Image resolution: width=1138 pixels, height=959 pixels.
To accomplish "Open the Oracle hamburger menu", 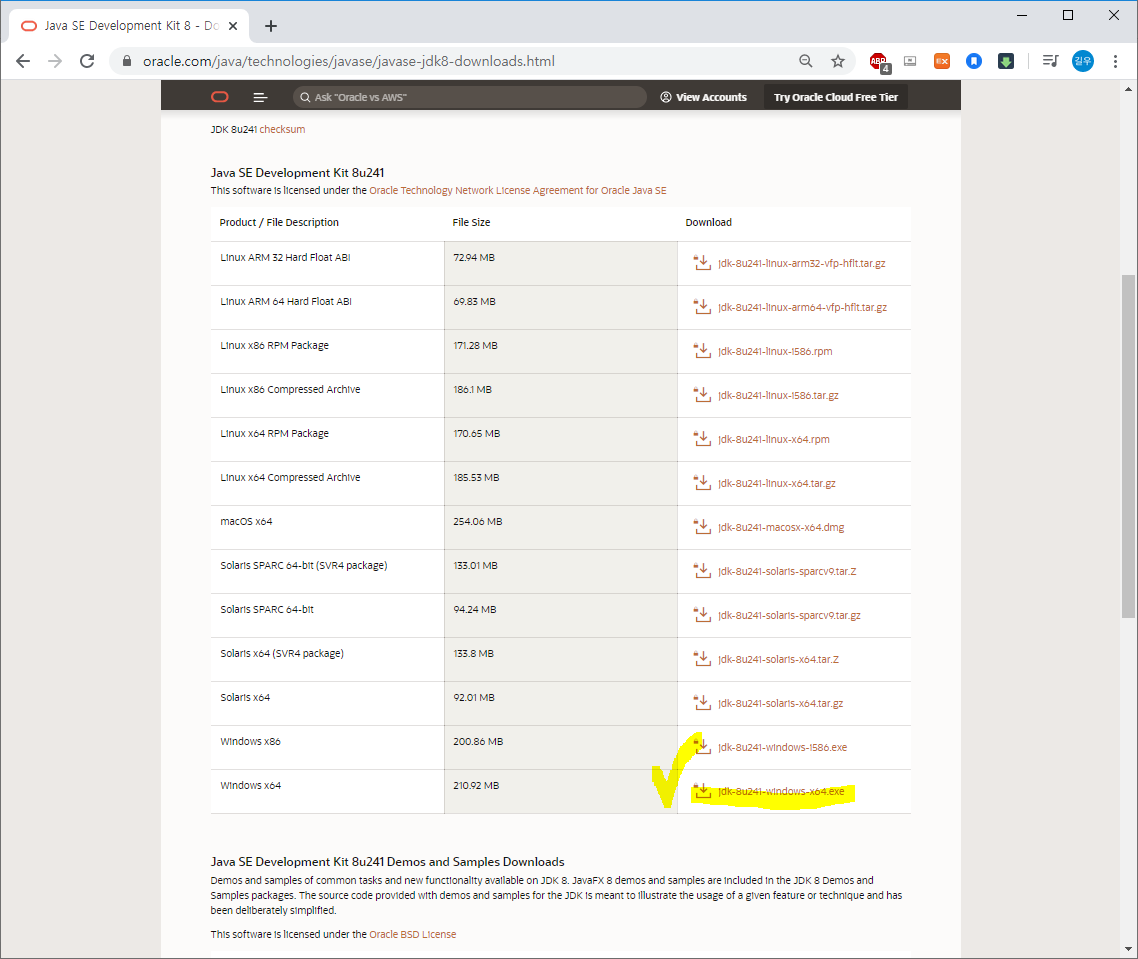I will [x=261, y=97].
